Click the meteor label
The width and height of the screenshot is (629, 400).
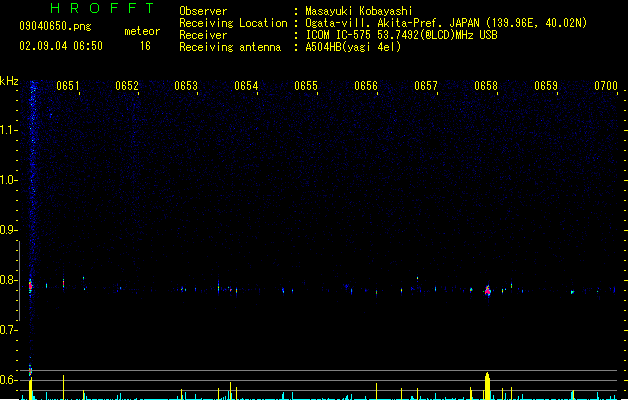142,31
